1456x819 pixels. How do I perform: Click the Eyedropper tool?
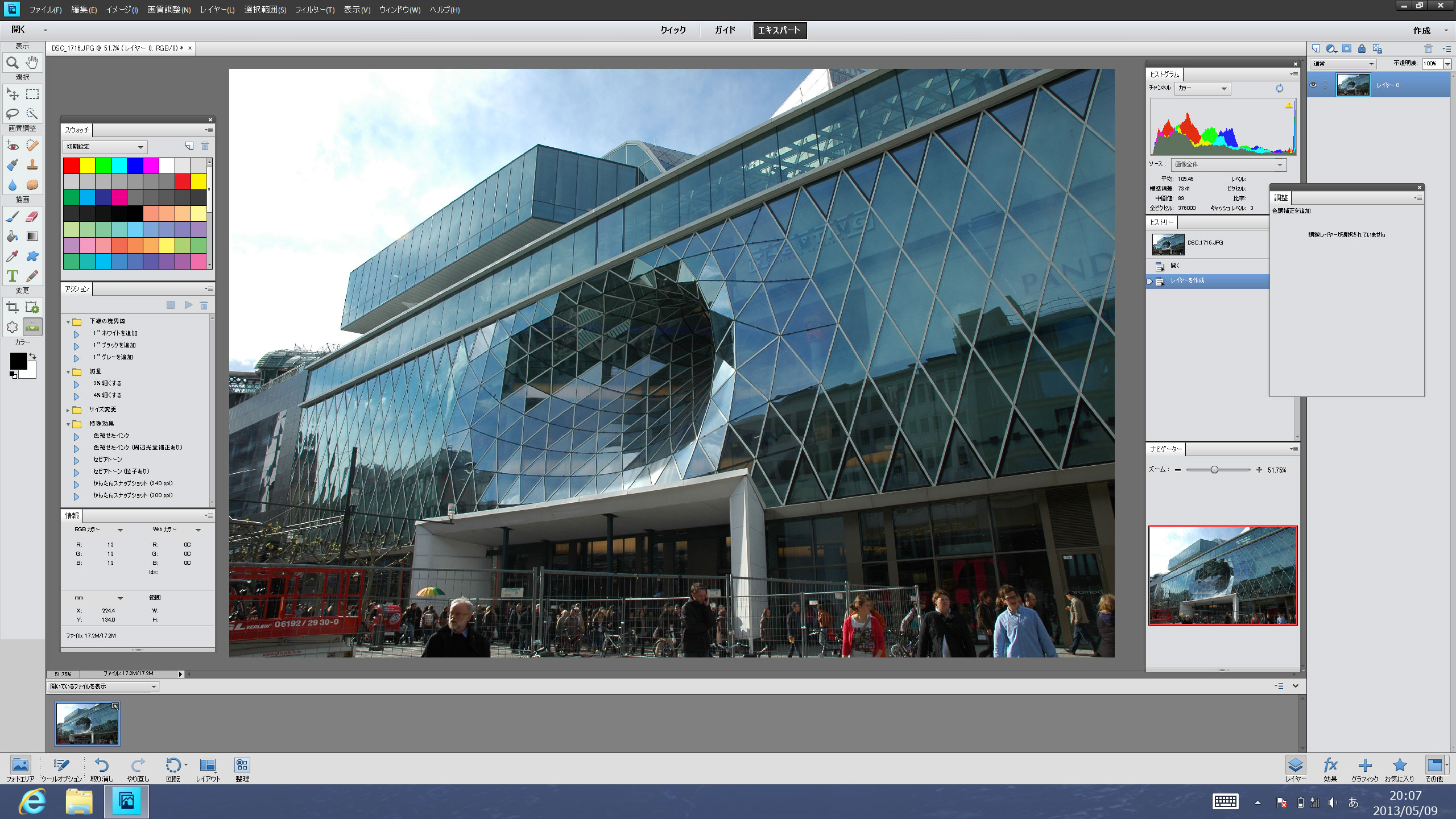point(12,256)
